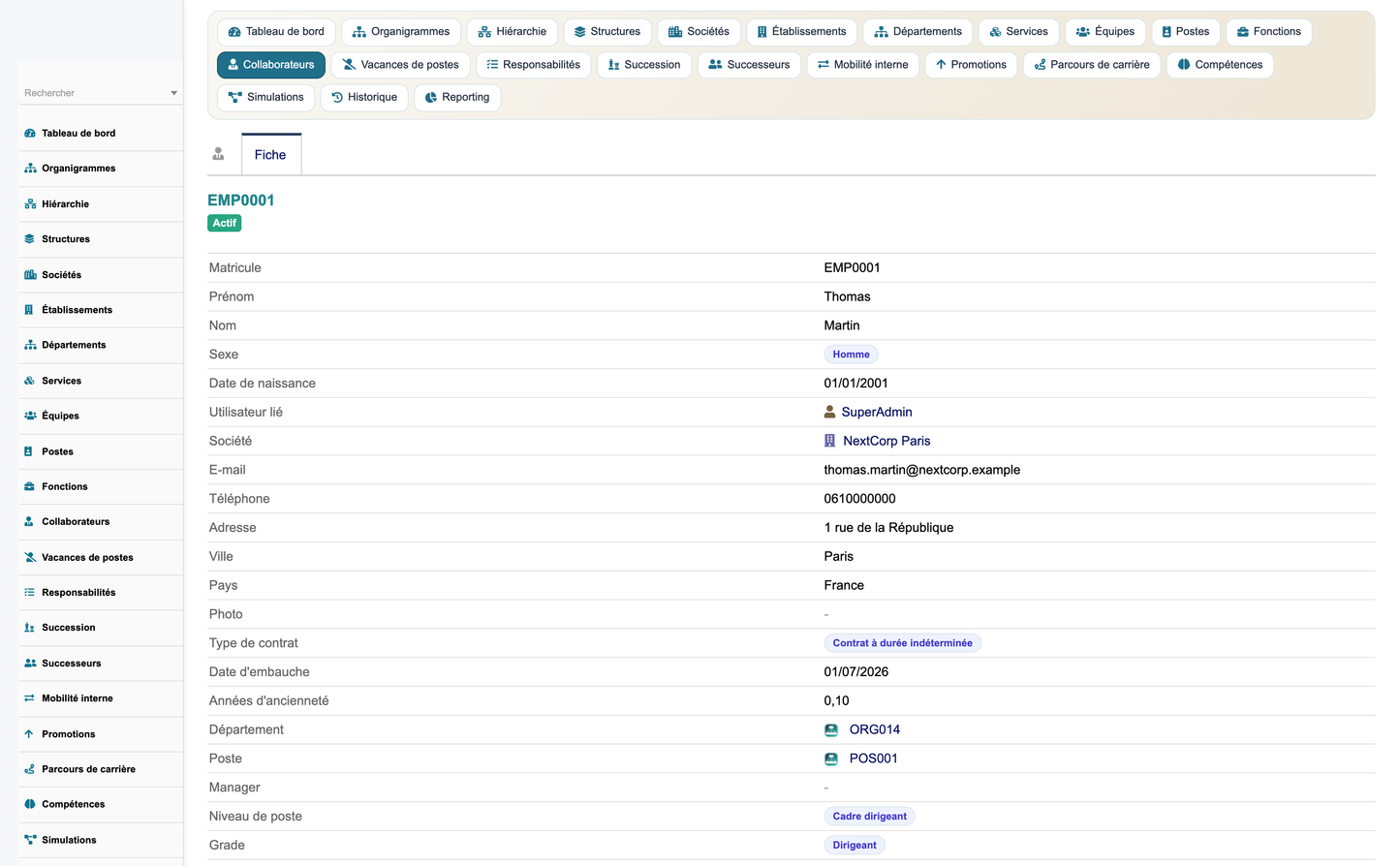Open Services in top navigation
This screenshot has width=1400, height=866.
(x=1019, y=32)
